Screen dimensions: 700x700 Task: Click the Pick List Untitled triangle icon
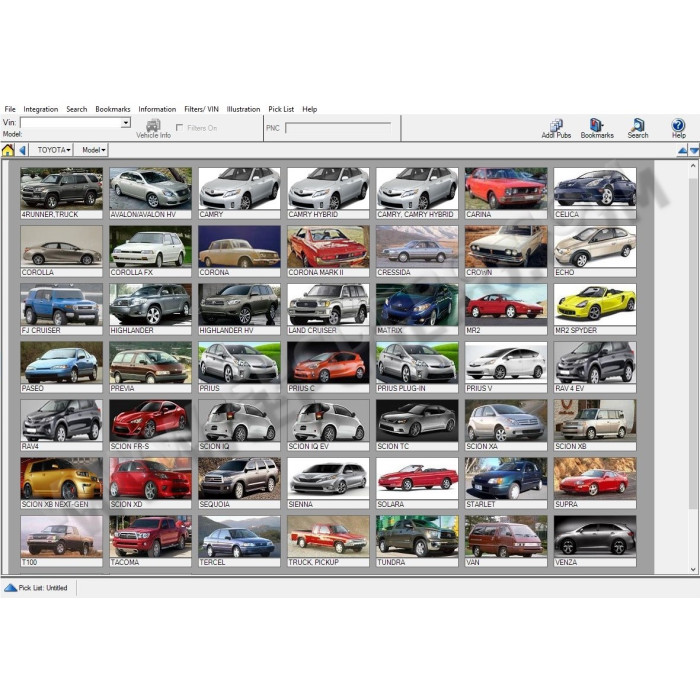coord(10,588)
